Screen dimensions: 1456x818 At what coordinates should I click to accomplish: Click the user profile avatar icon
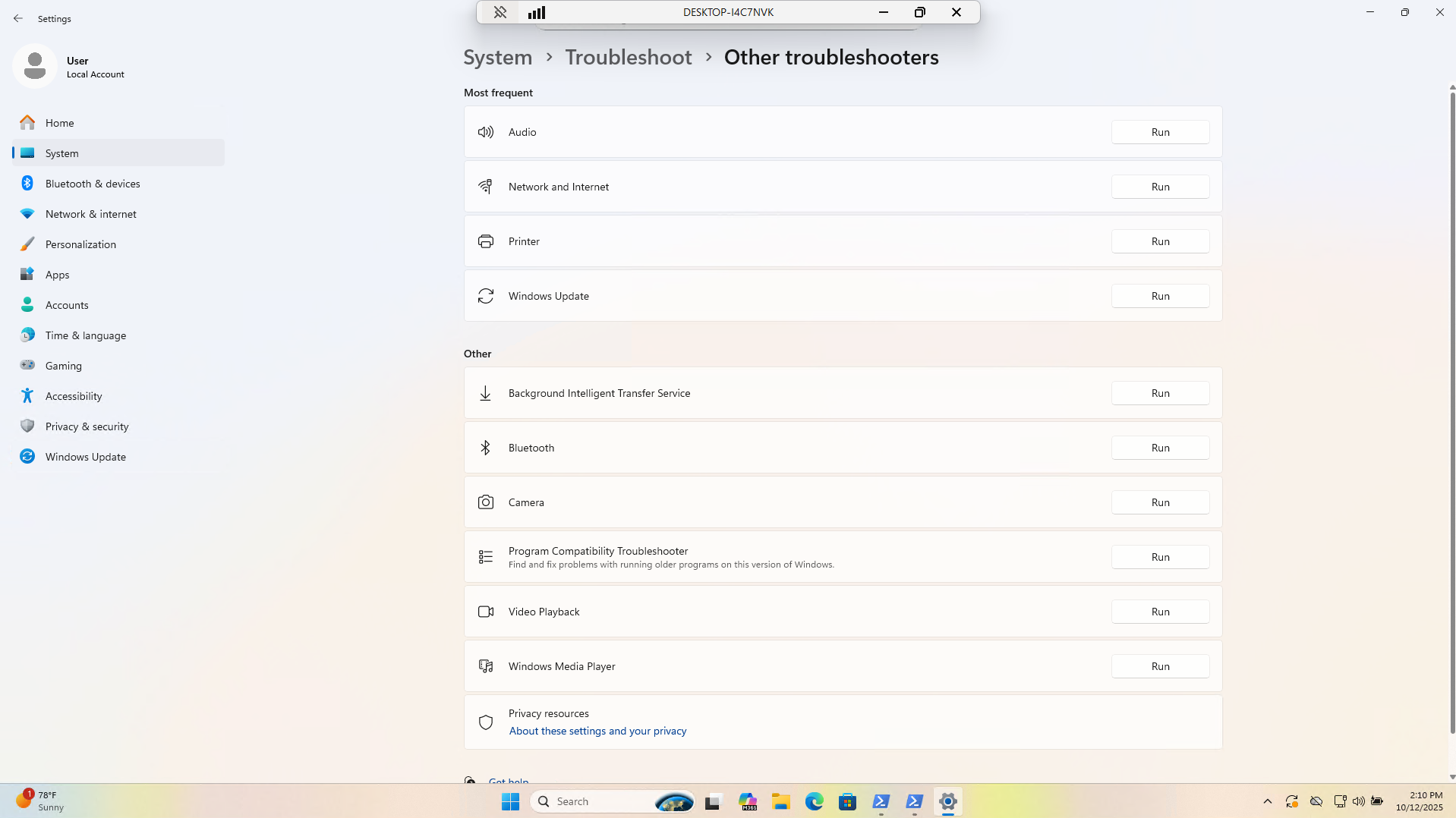(x=34, y=66)
